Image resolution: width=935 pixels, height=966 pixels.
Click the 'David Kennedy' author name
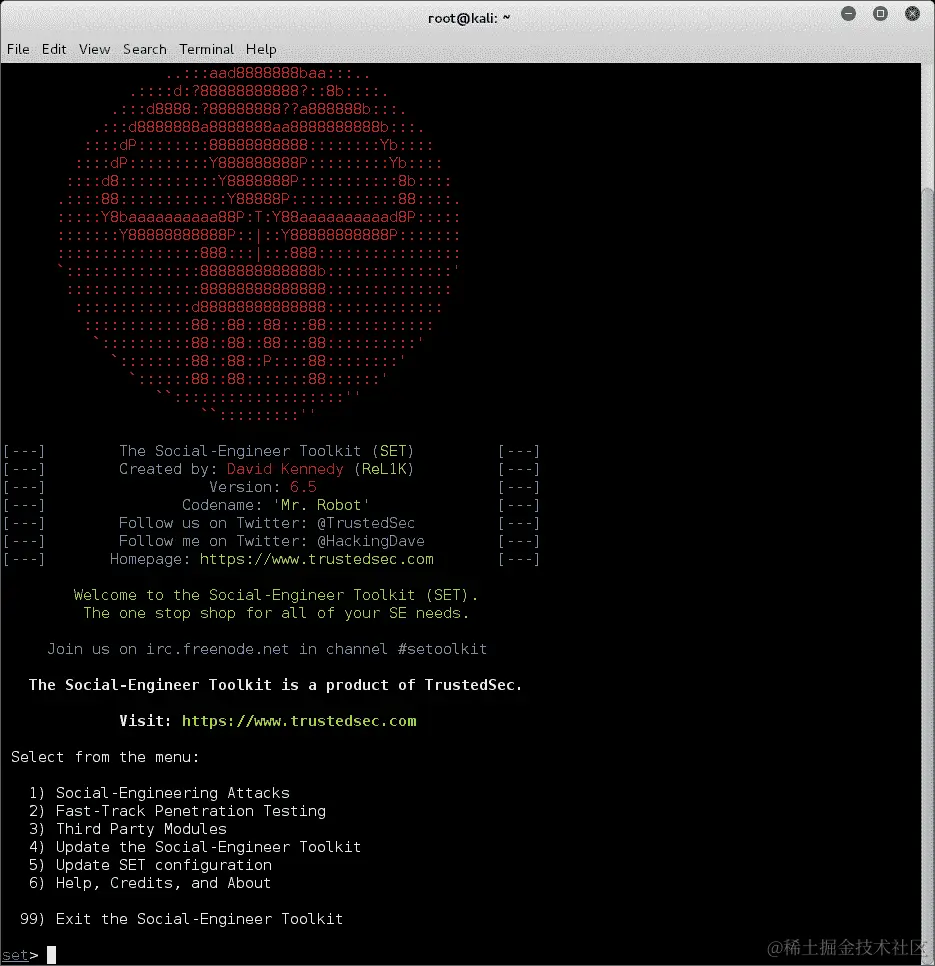pyautogui.click(x=285, y=469)
